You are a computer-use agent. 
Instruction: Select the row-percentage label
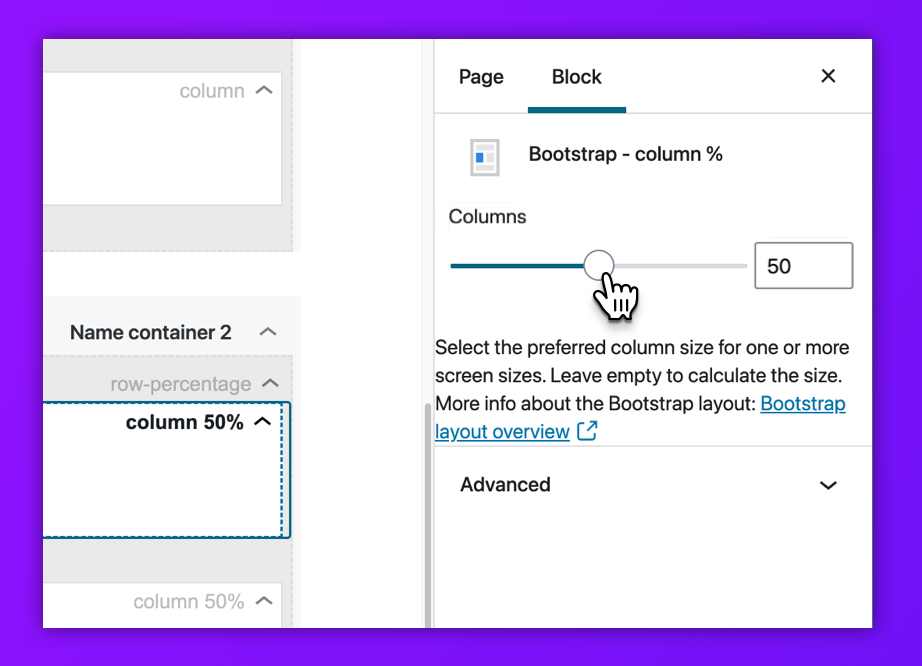point(181,384)
